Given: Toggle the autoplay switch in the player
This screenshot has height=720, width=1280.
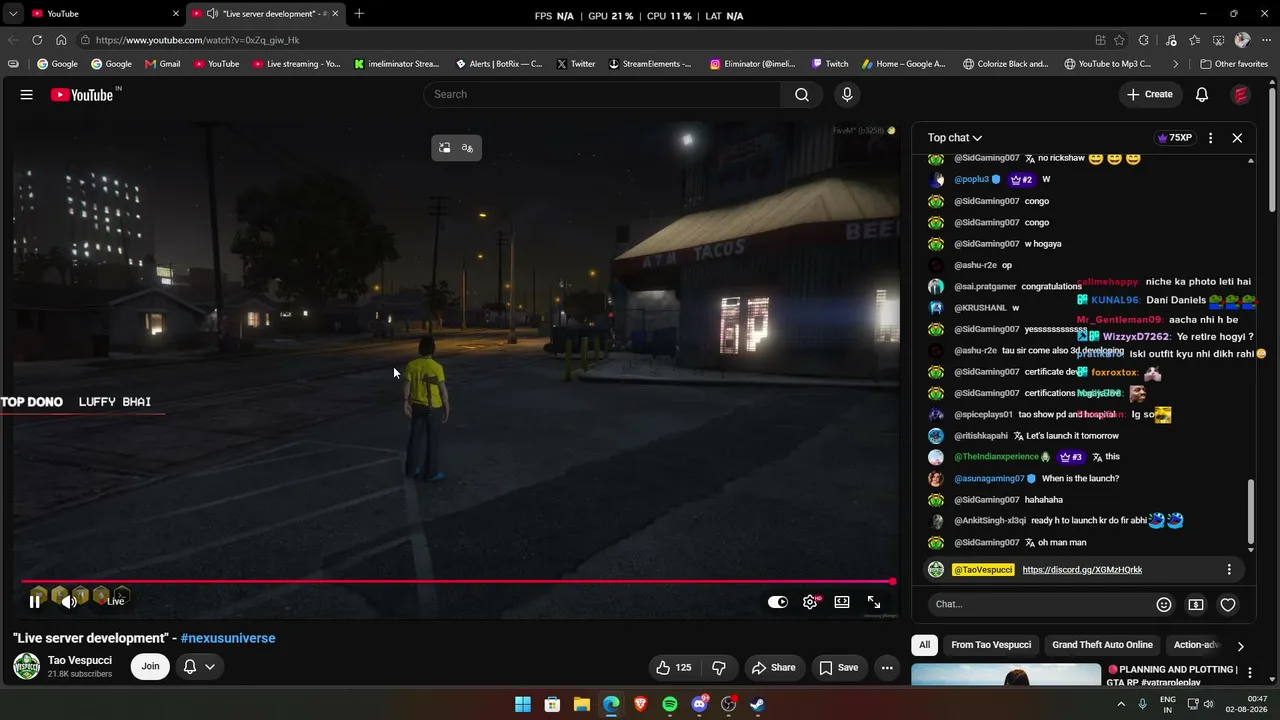Looking at the screenshot, I should [x=777, y=602].
